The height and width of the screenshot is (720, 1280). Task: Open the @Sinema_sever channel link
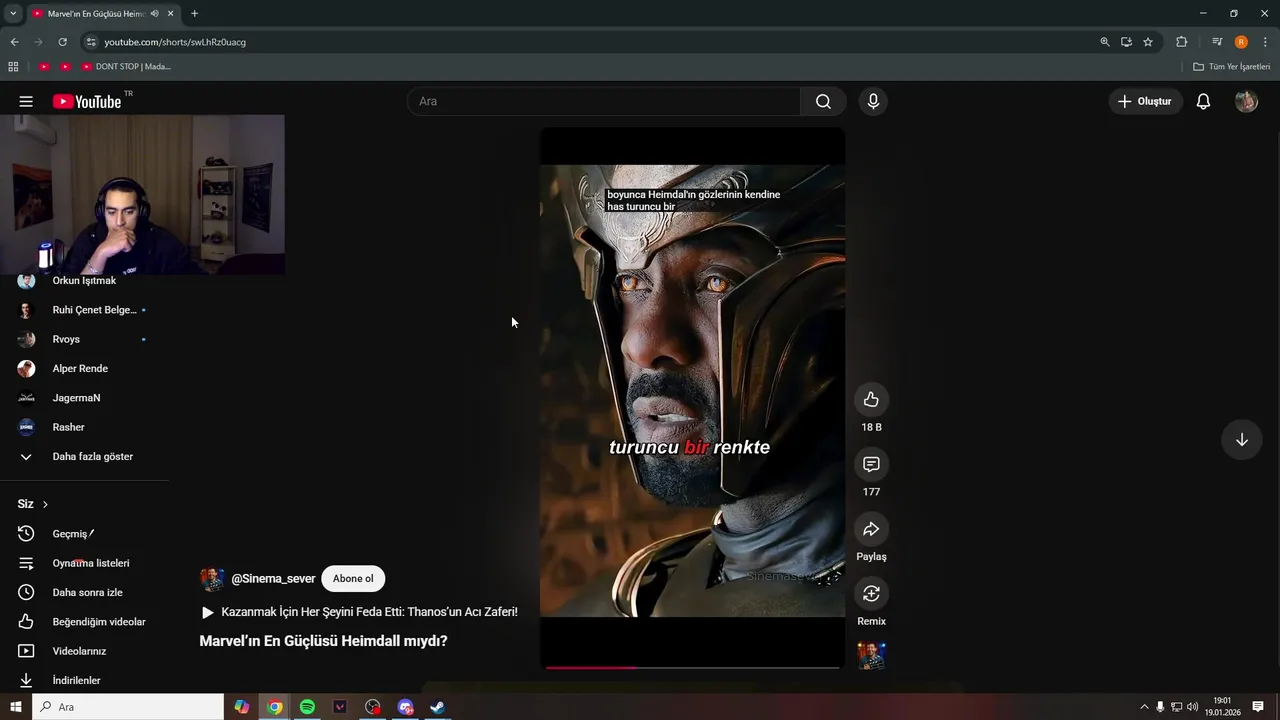(x=273, y=579)
